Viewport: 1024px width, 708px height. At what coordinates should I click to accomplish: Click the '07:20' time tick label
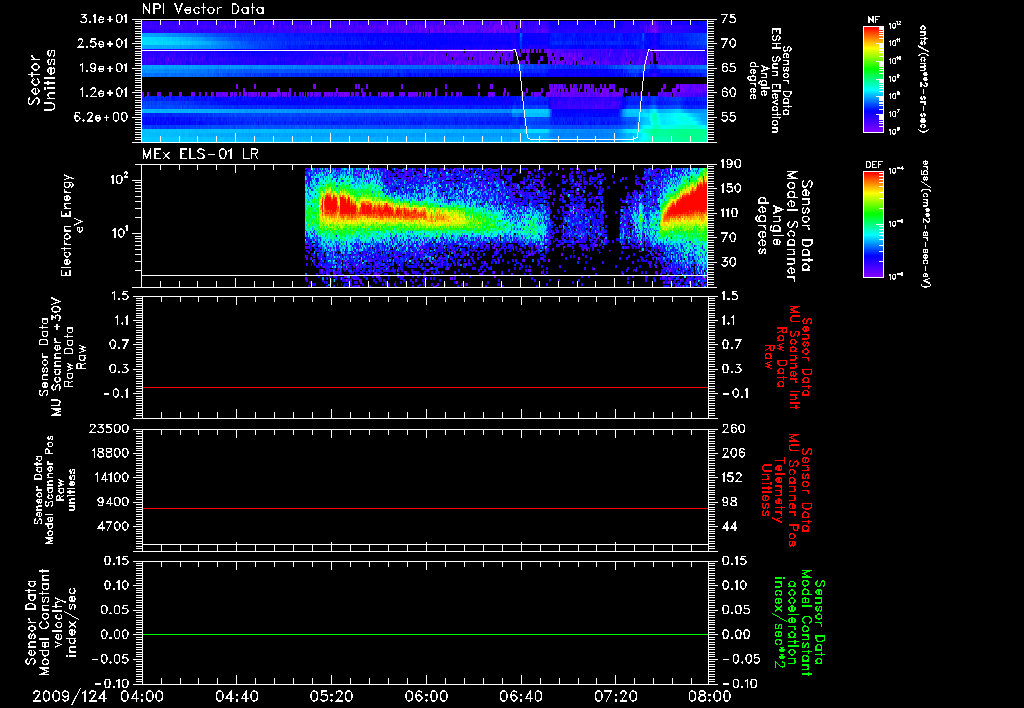616,696
